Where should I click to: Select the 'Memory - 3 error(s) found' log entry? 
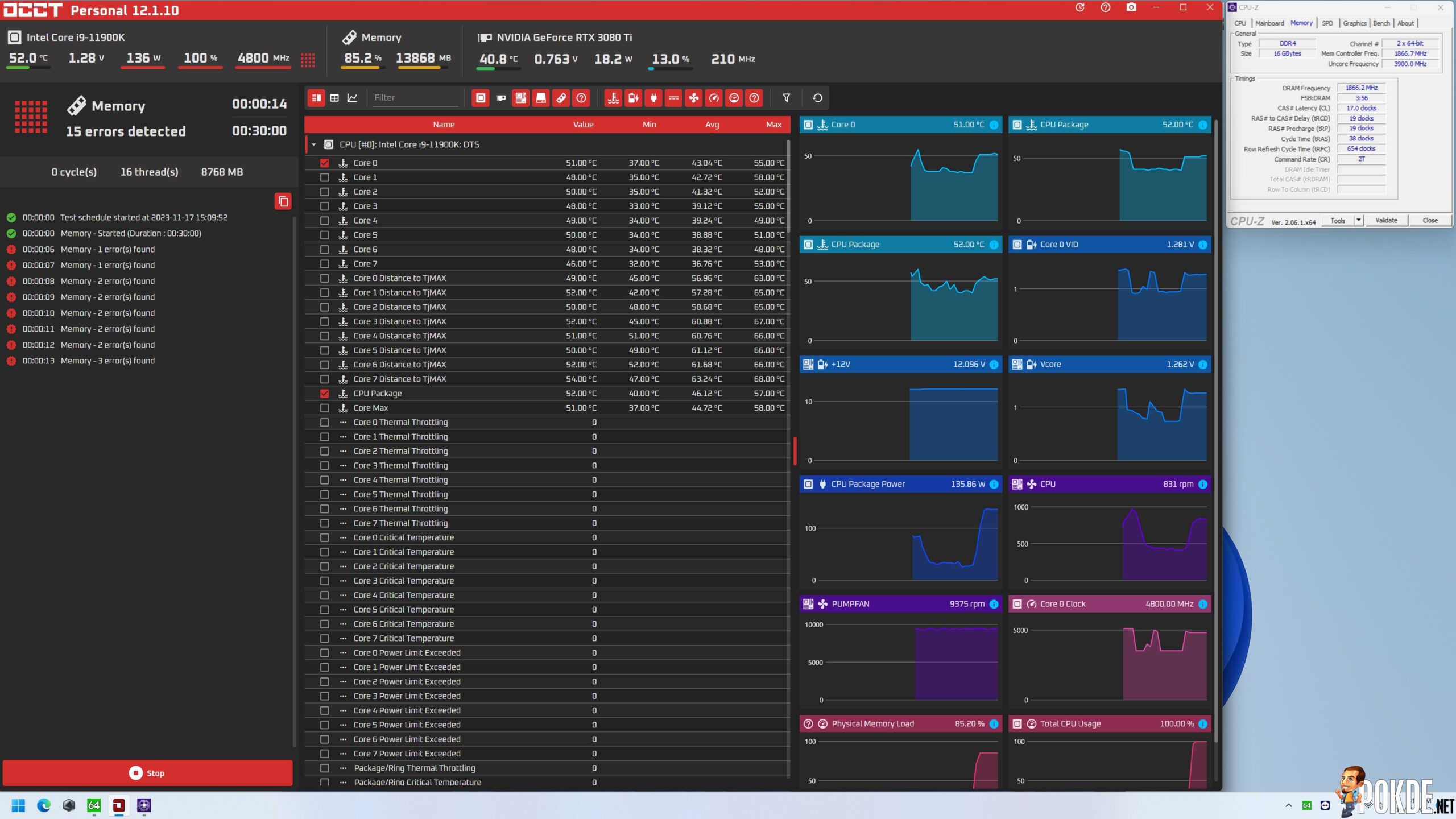point(107,361)
